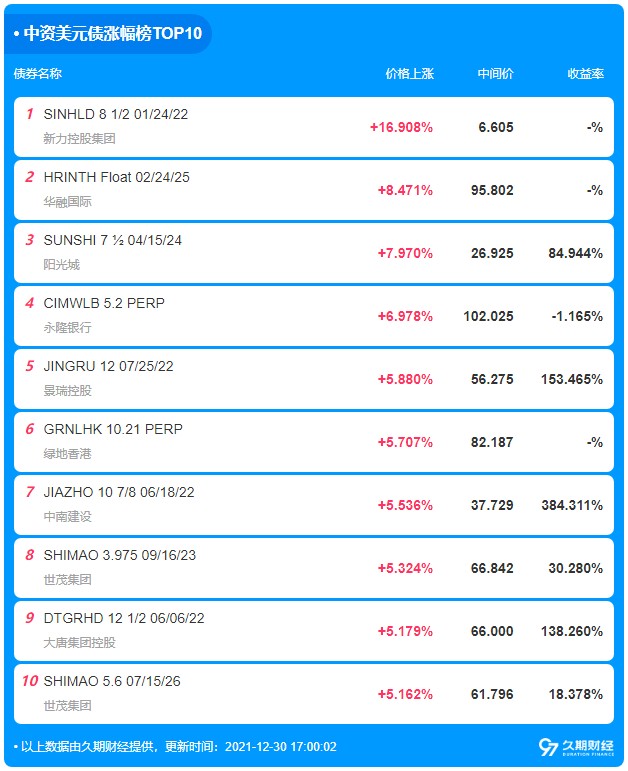Viewport: 628px width, 771px height.
Task: Open the HRINTH Float 02/24/25 bond
Action: [x=117, y=177]
